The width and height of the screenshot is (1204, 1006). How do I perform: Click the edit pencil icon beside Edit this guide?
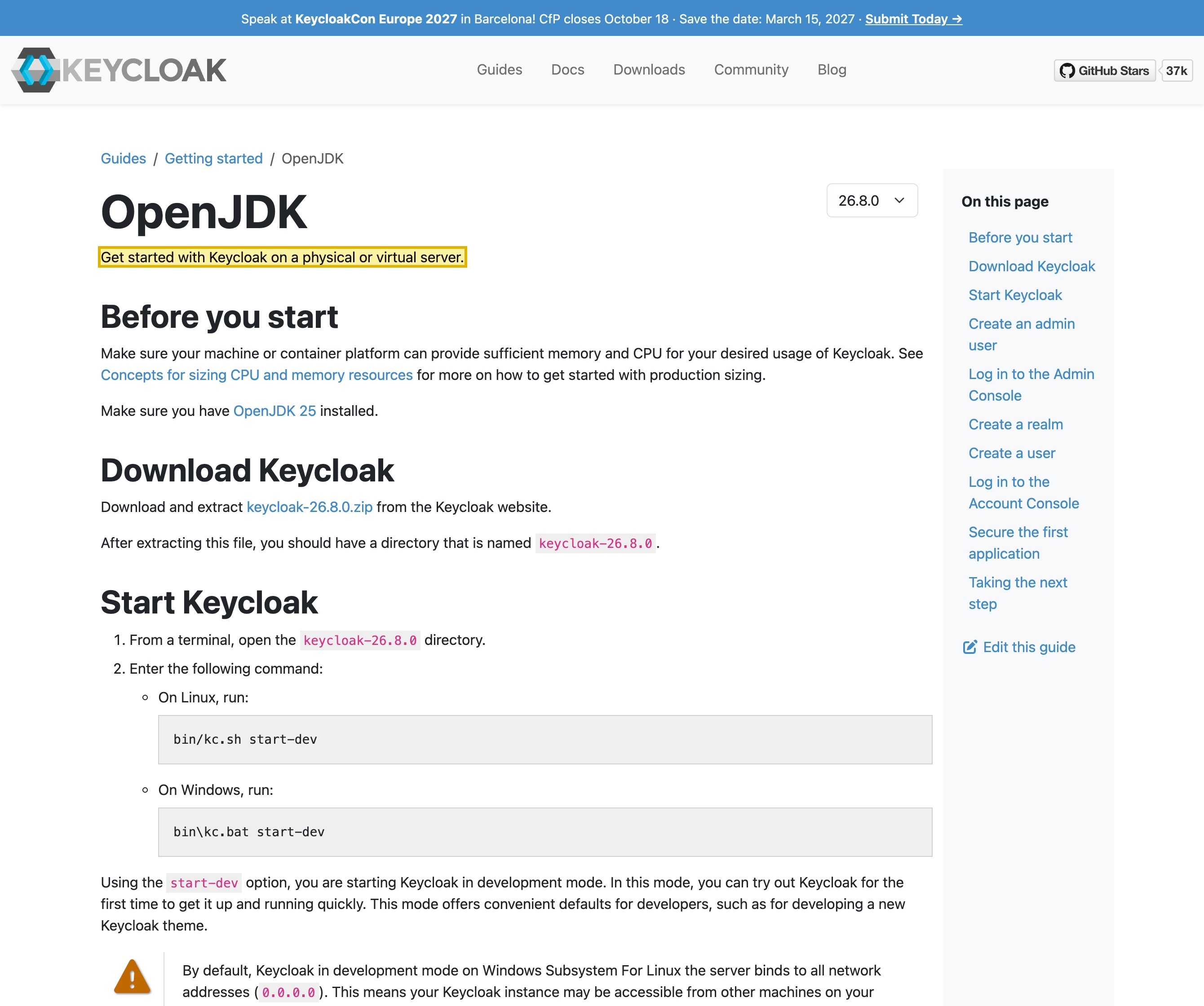(970, 647)
